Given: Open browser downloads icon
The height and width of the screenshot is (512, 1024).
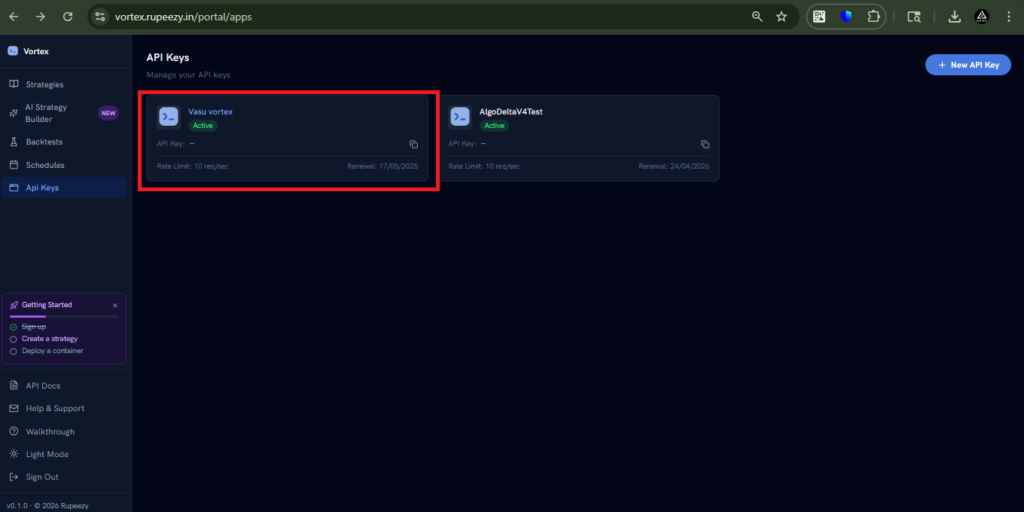Looking at the screenshot, I should [954, 17].
